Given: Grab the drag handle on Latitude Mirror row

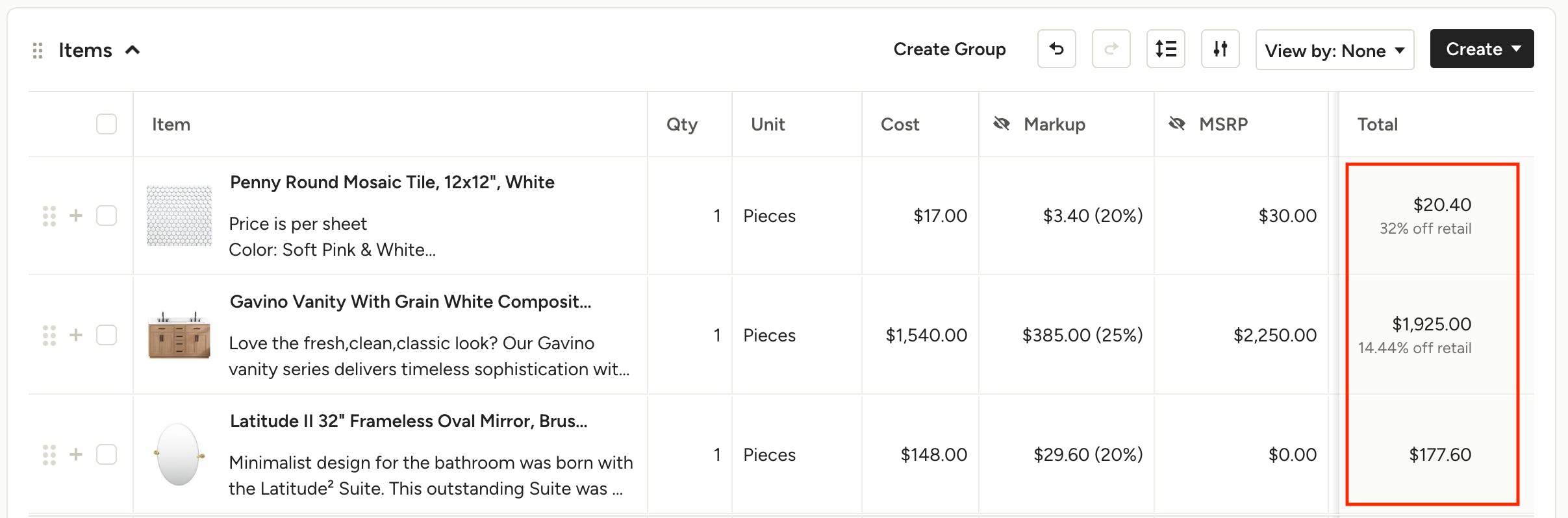Looking at the screenshot, I should click(x=49, y=454).
